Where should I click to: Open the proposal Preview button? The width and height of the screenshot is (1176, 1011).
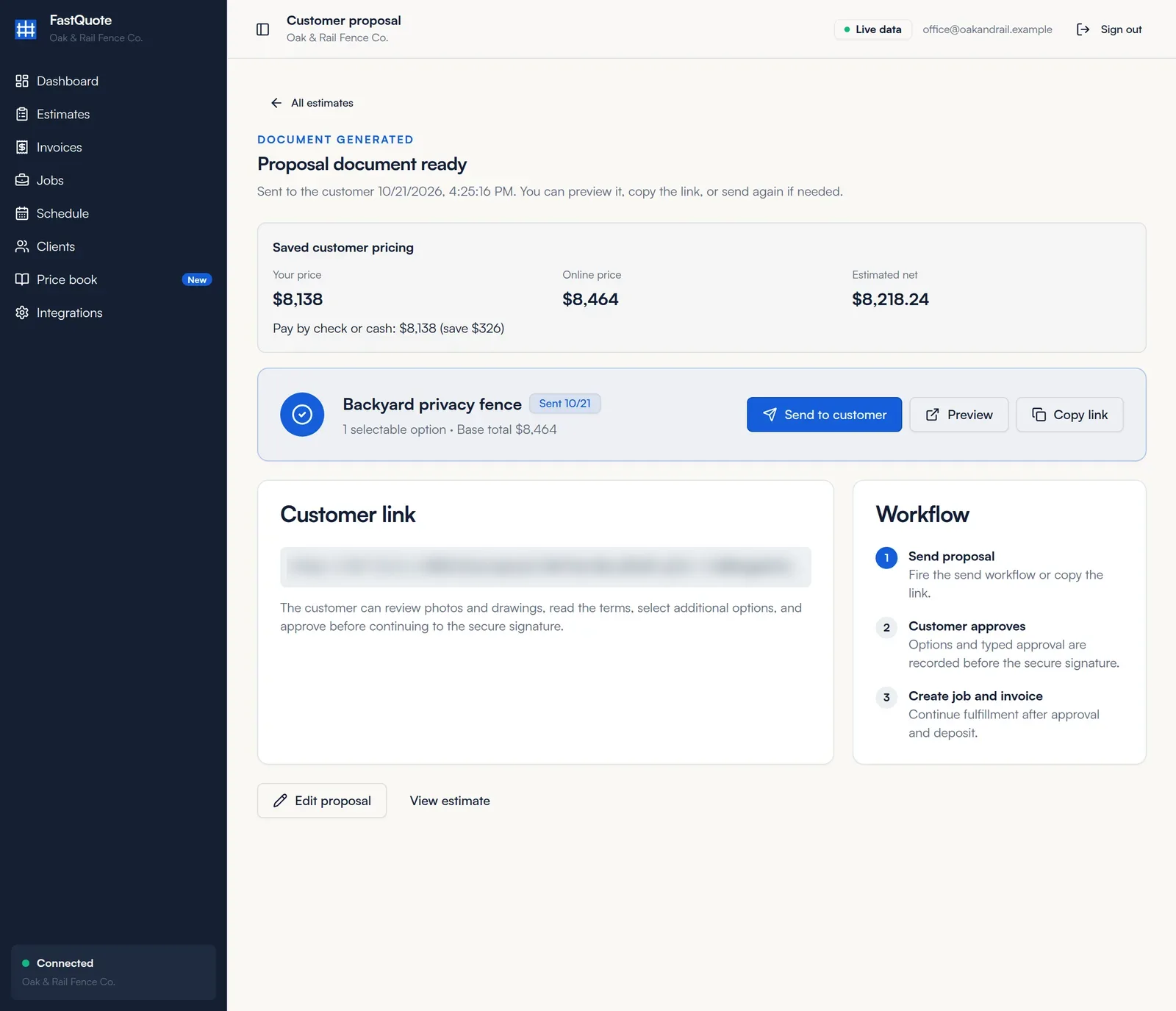click(x=958, y=415)
